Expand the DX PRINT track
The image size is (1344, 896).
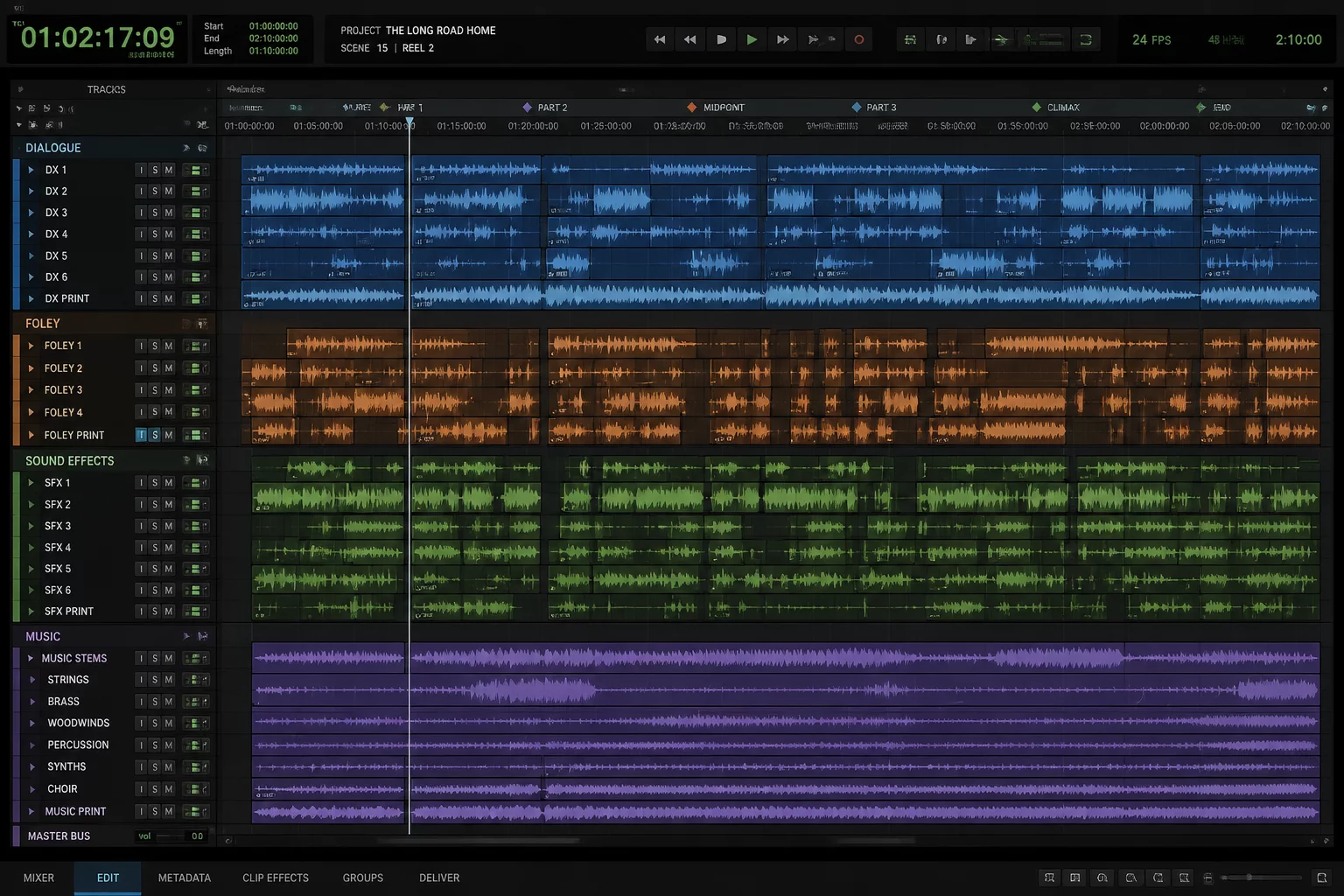[x=31, y=298]
